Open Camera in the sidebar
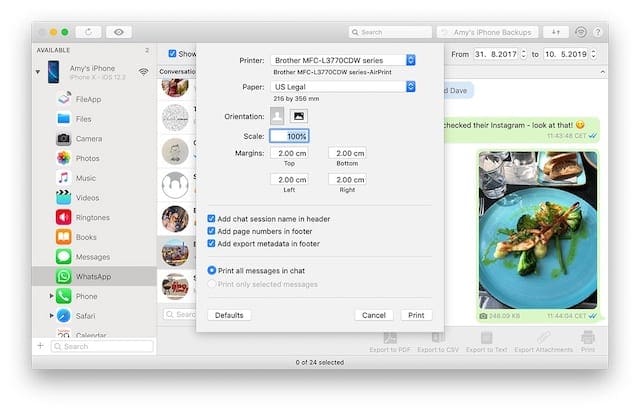The width and height of the screenshot is (640, 411). tap(89, 139)
